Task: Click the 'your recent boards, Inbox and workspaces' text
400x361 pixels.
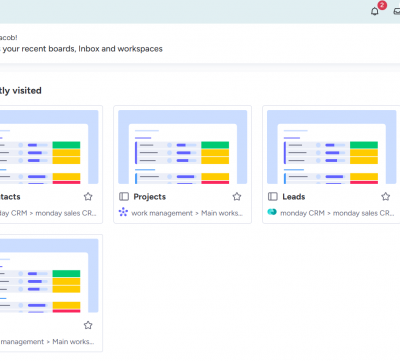Action: (83, 49)
